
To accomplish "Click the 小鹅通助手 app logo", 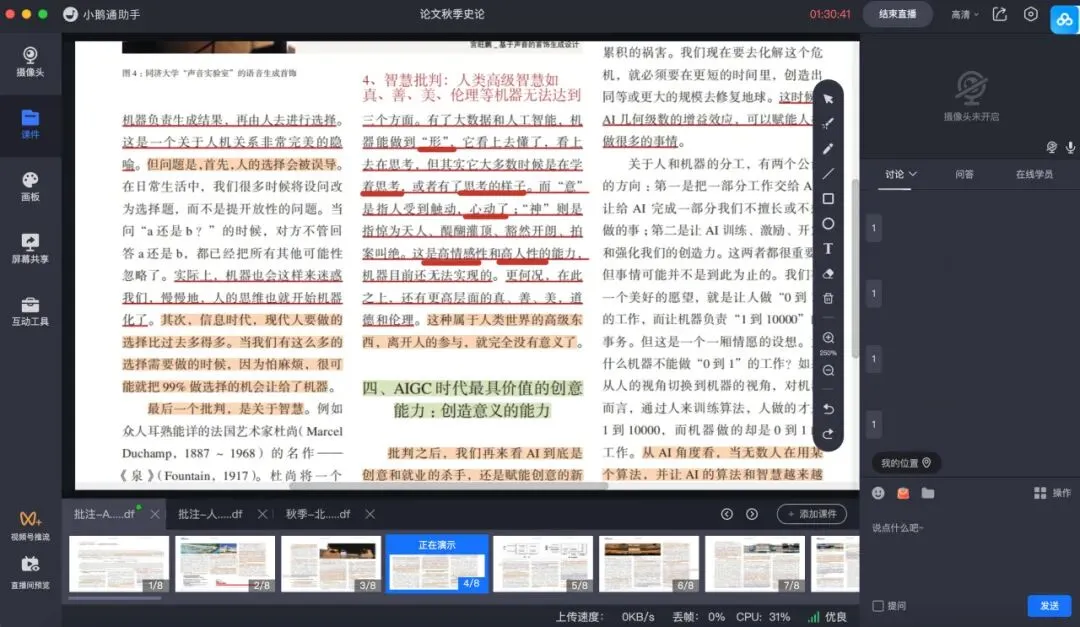I will [x=70, y=14].
